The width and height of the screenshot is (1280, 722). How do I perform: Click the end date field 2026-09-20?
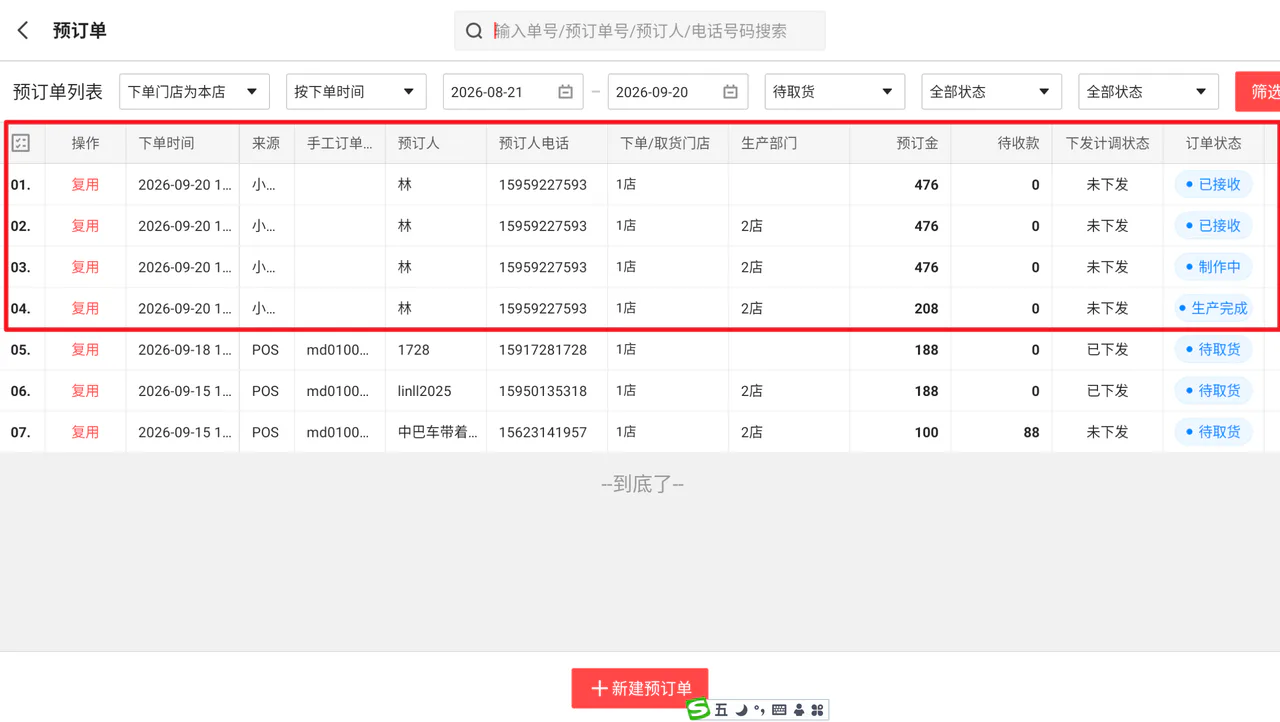click(678, 92)
